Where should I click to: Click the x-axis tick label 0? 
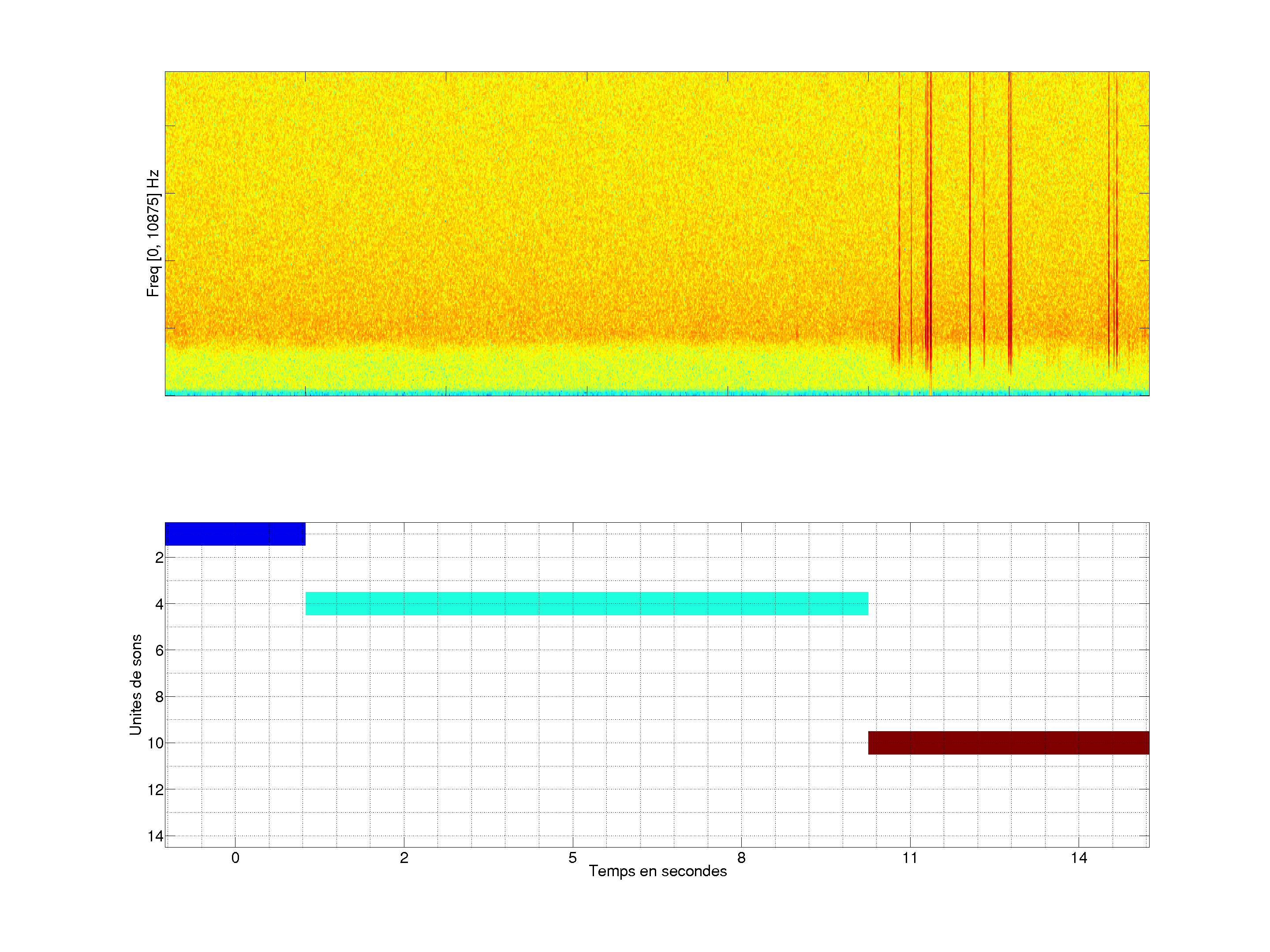235,858
